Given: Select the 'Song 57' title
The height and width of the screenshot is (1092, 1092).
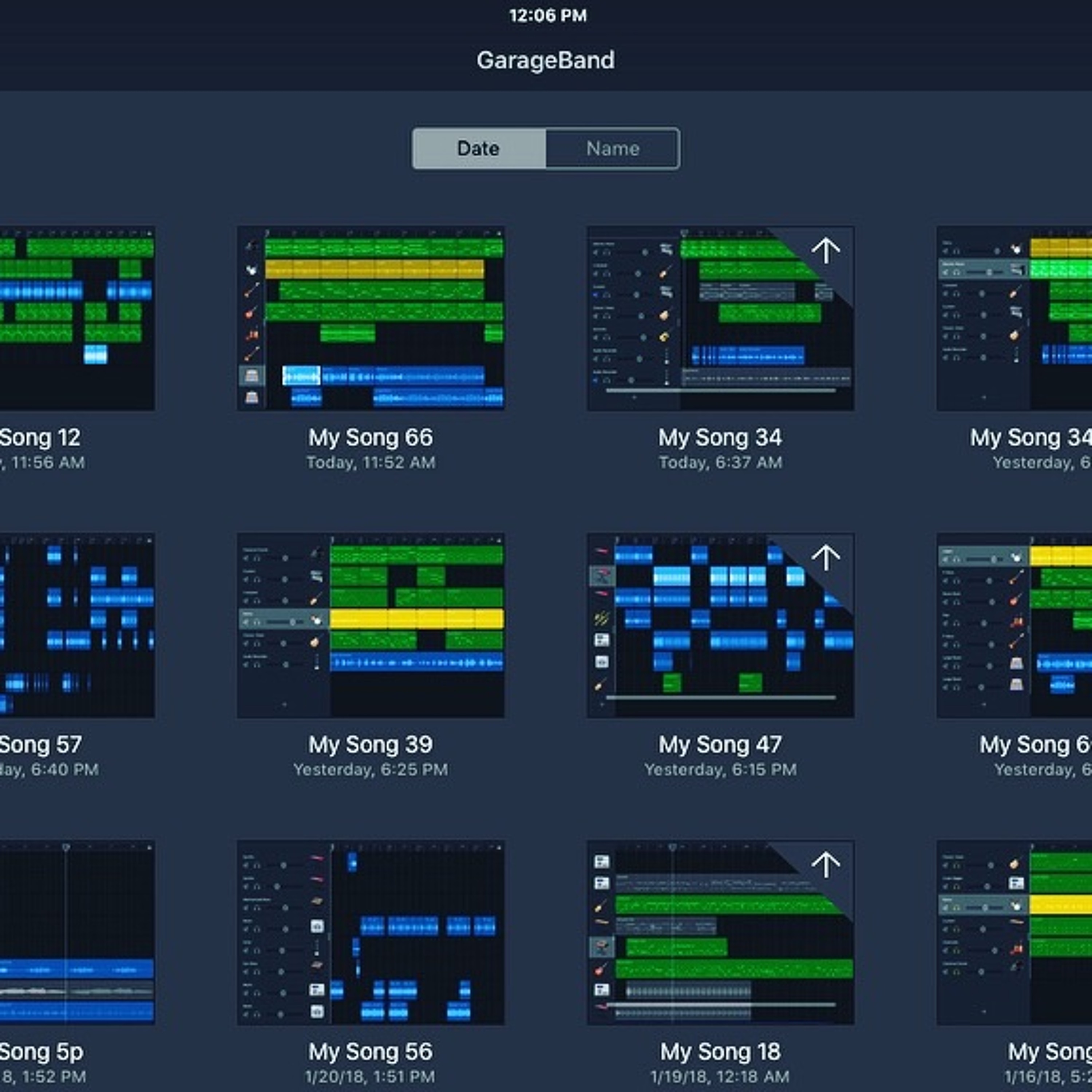Looking at the screenshot, I should (x=41, y=745).
